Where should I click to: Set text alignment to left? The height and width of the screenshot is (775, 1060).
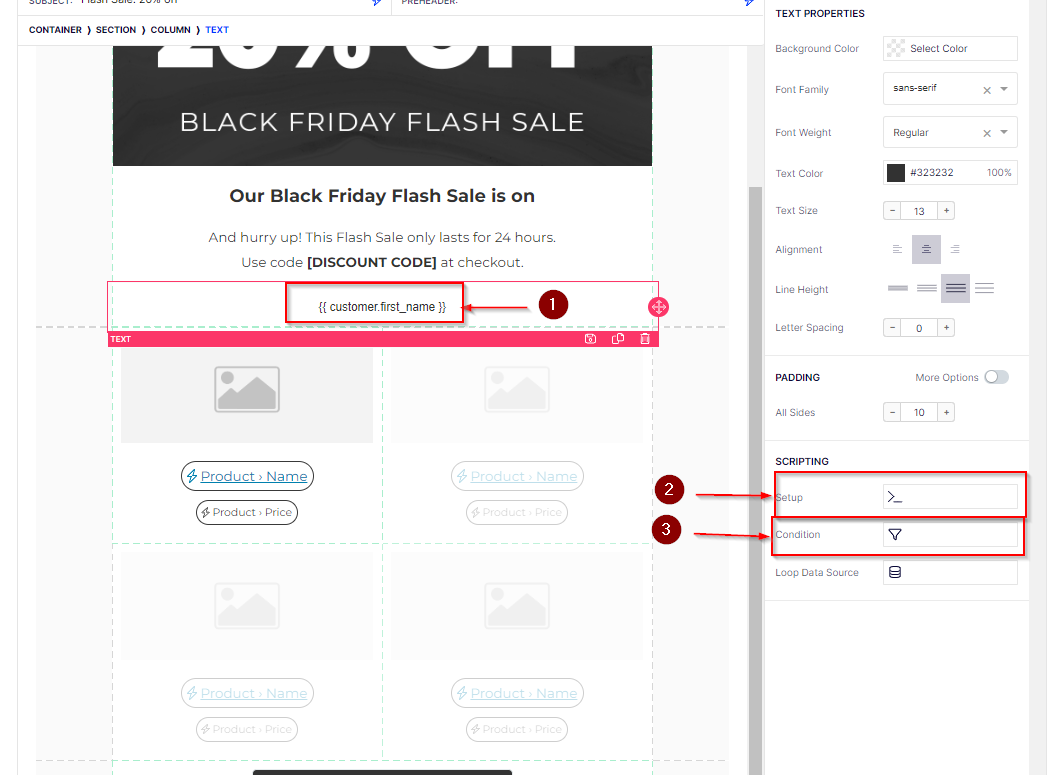click(x=897, y=249)
